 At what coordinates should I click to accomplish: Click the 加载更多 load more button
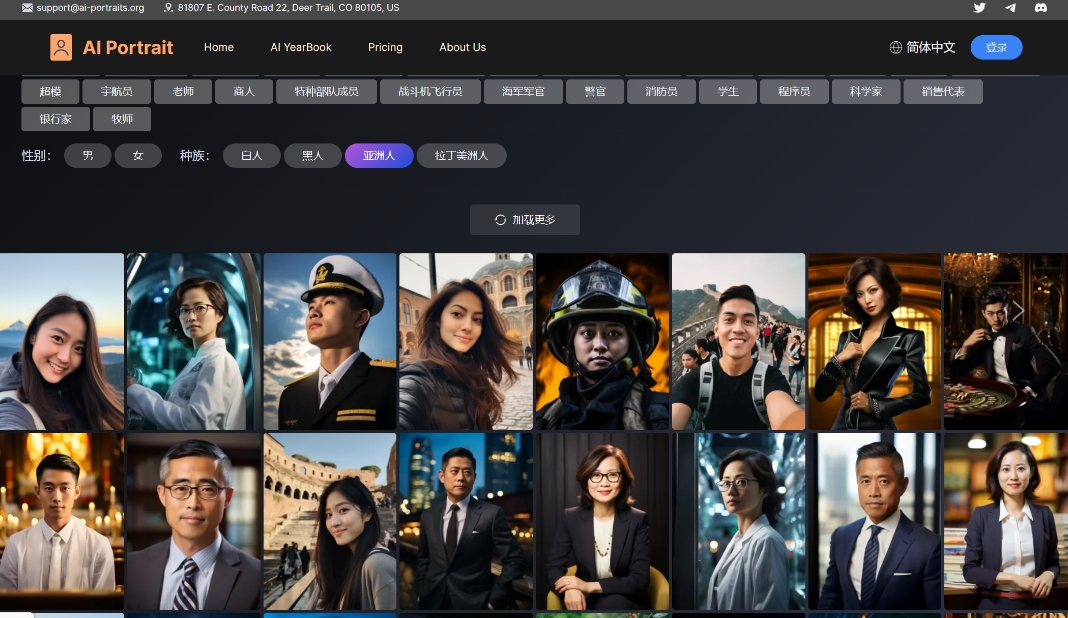pos(524,219)
